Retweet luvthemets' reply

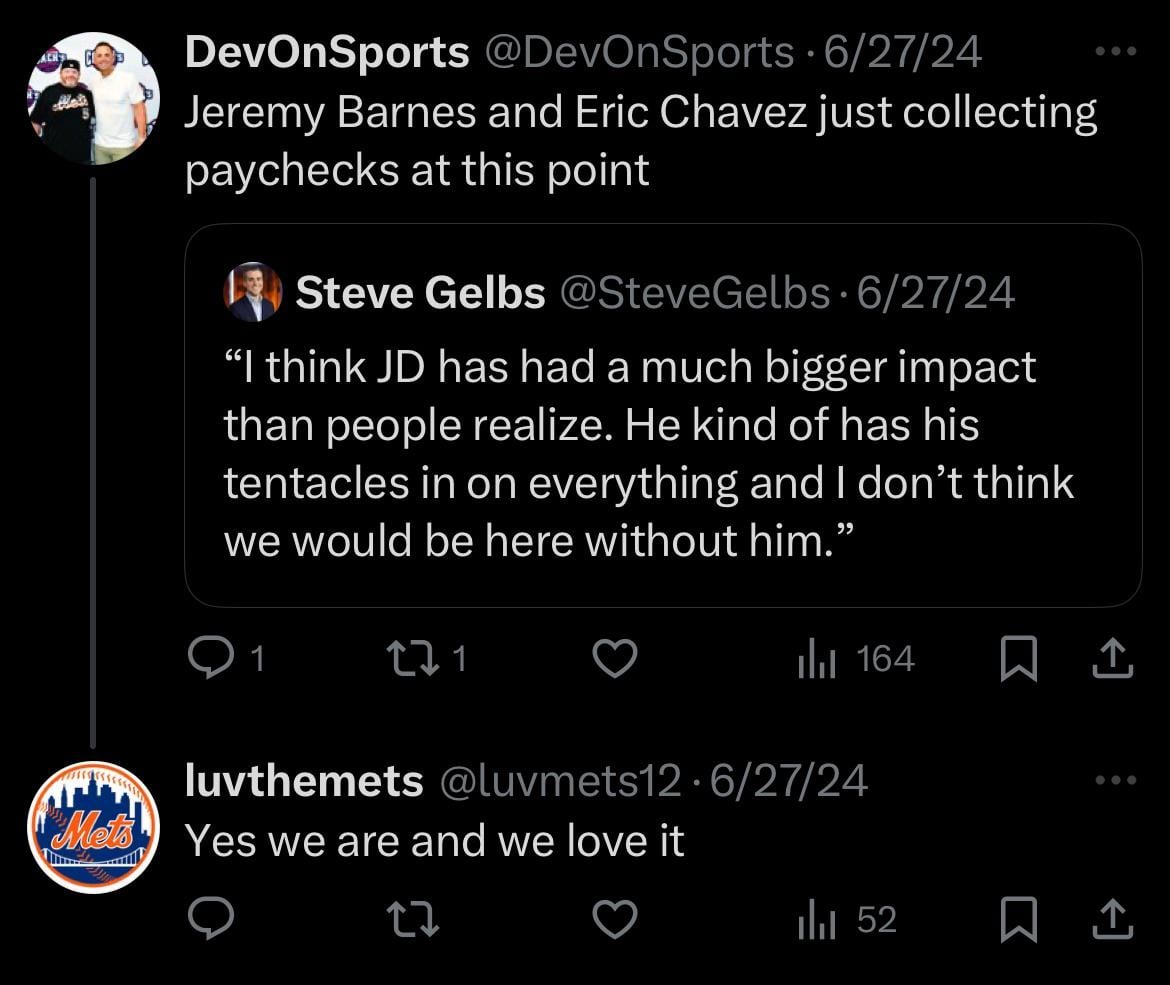[x=413, y=920]
